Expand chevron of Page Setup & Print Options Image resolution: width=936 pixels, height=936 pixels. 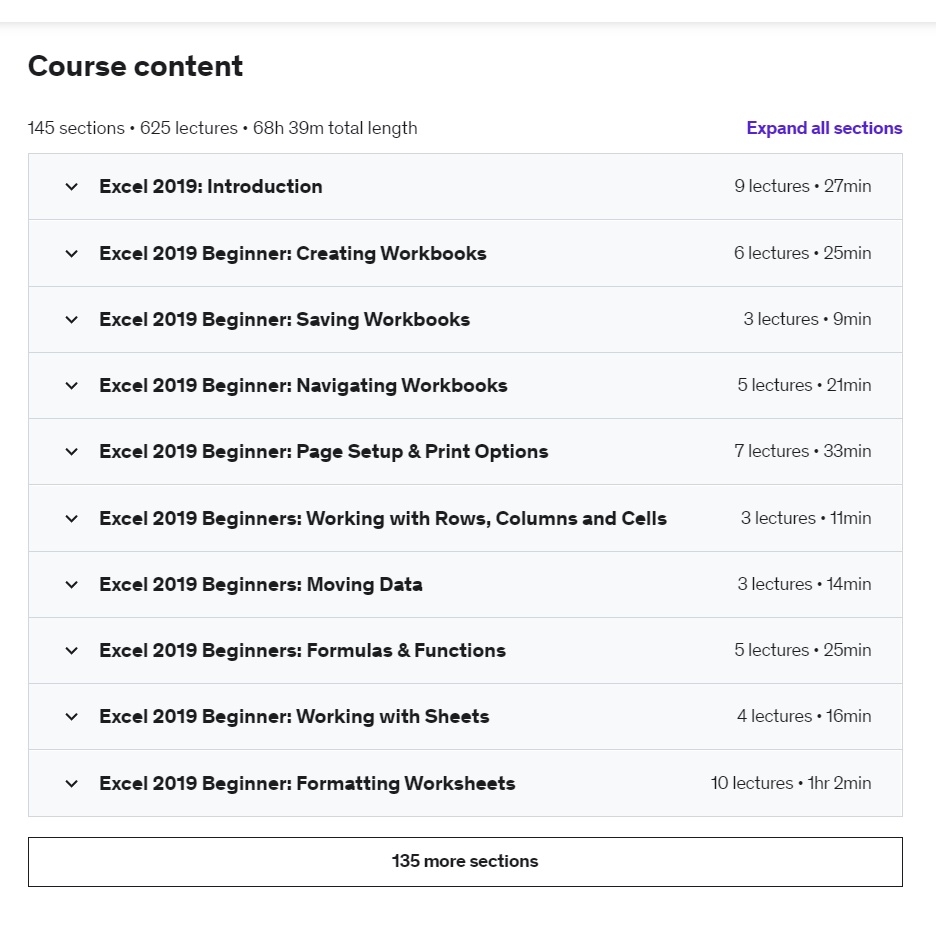[71, 452]
